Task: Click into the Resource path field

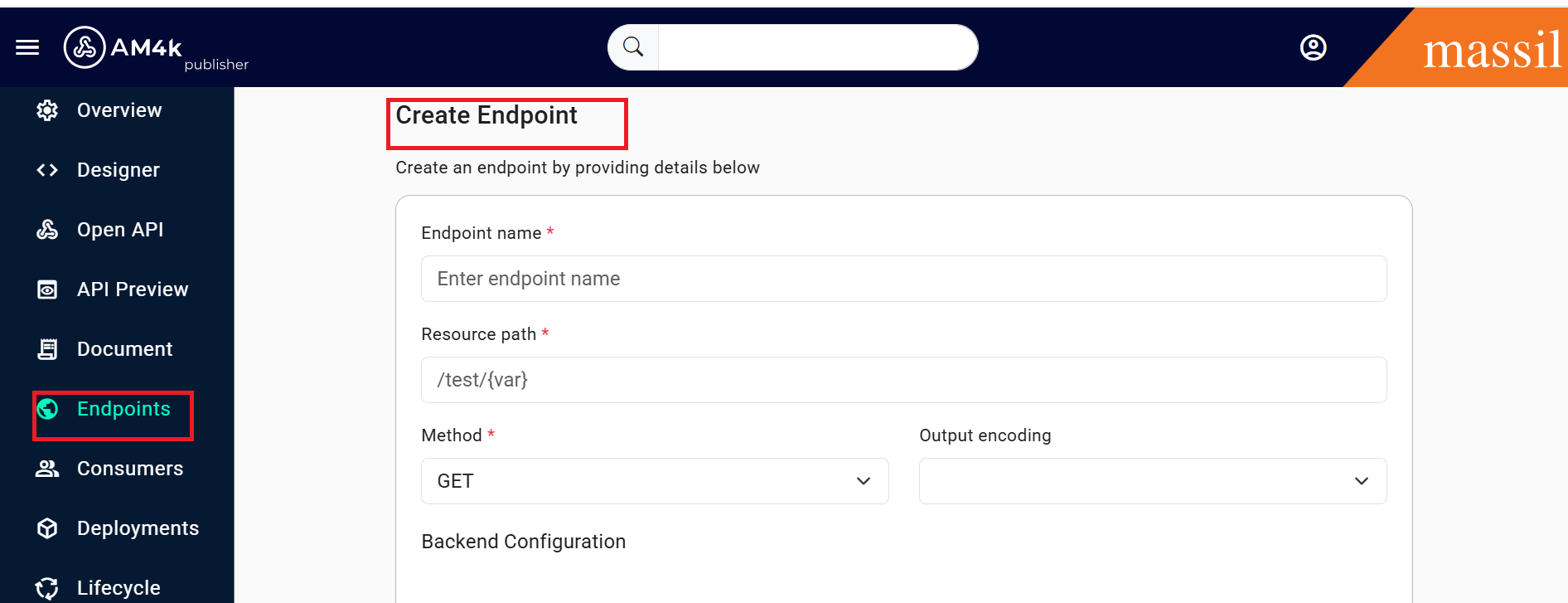Action: point(903,380)
